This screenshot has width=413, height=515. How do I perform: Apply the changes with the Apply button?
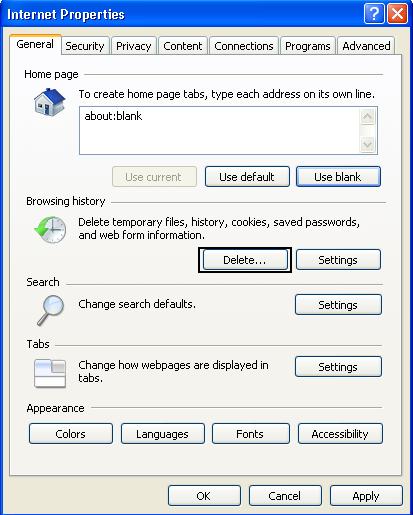tap(366, 496)
